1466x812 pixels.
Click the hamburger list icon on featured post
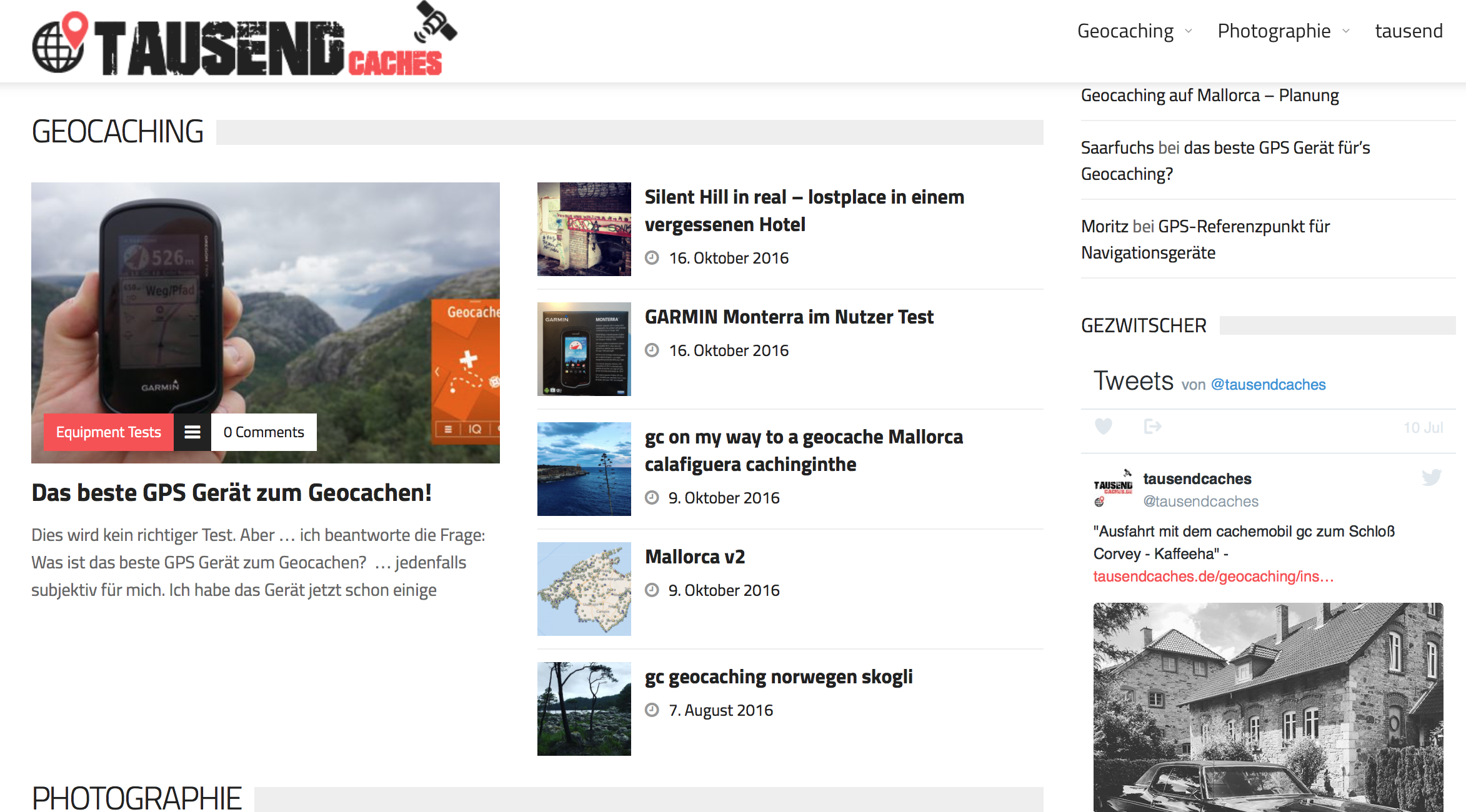click(x=192, y=432)
